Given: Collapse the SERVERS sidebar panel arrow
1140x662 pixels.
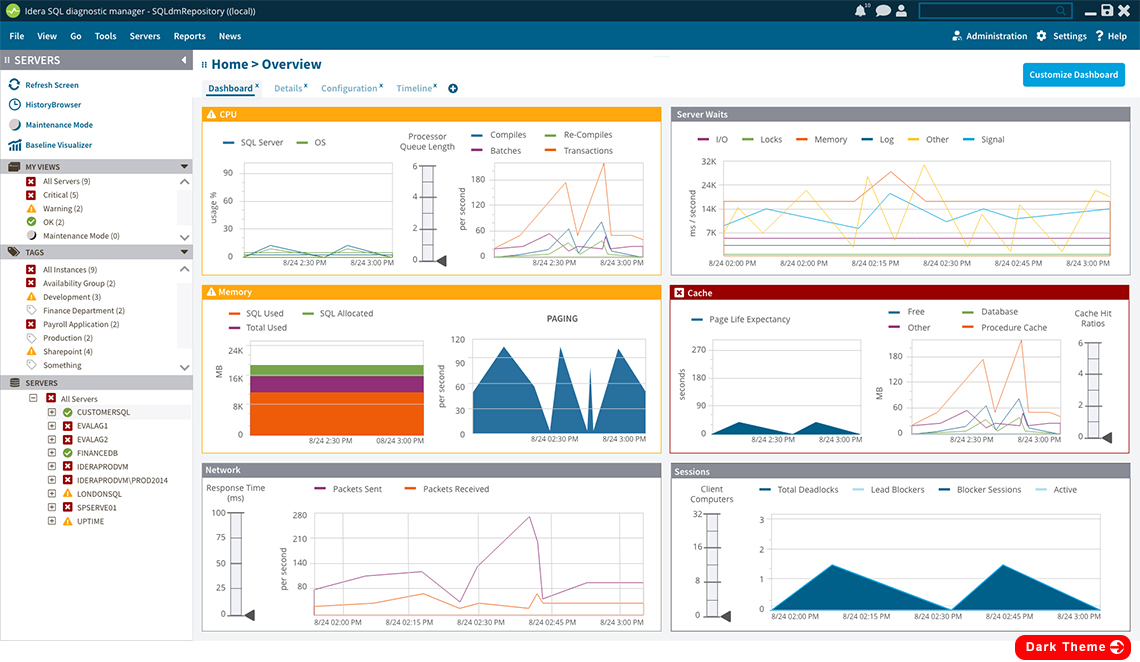Looking at the screenshot, I should click(184, 61).
